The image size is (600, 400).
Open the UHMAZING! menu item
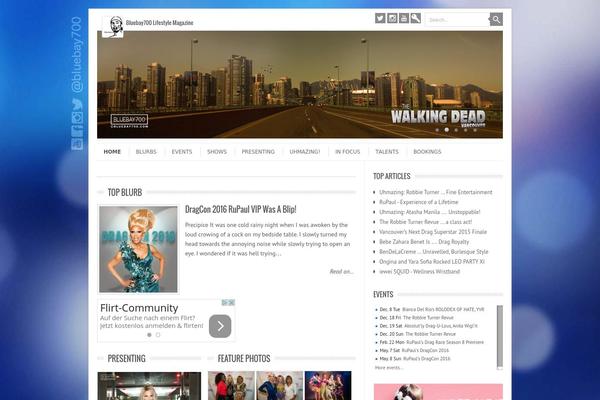pyautogui.click(x=305, y=152)
